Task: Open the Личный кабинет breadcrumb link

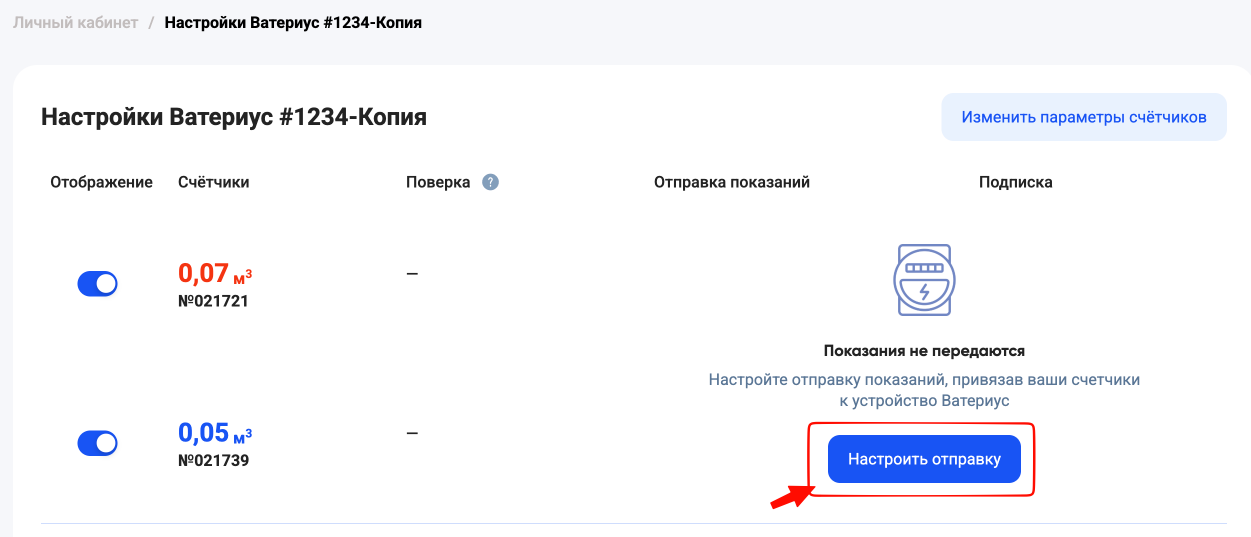Action: click(75, 22)
